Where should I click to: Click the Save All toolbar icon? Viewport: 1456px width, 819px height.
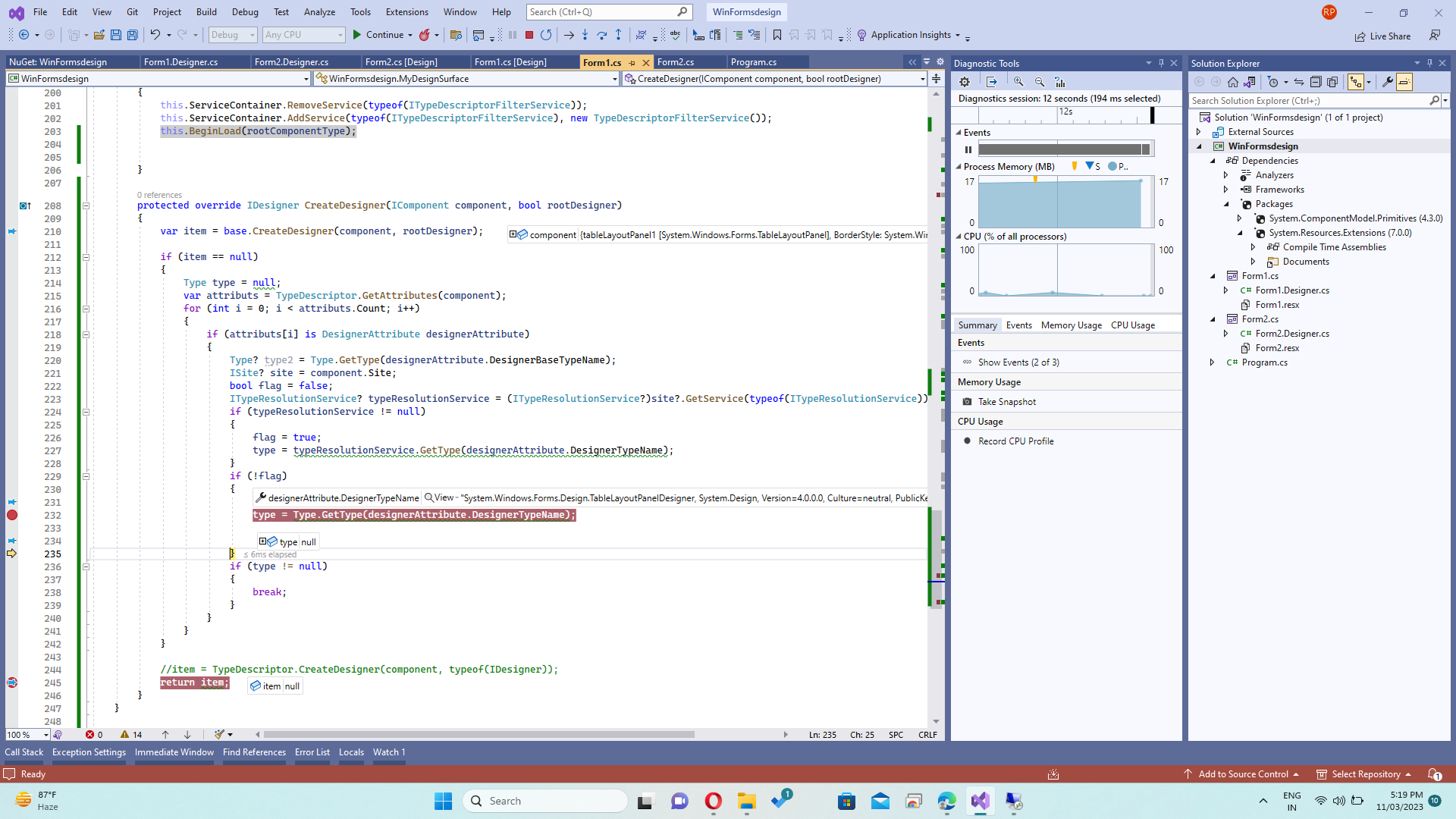click(133, 35)
